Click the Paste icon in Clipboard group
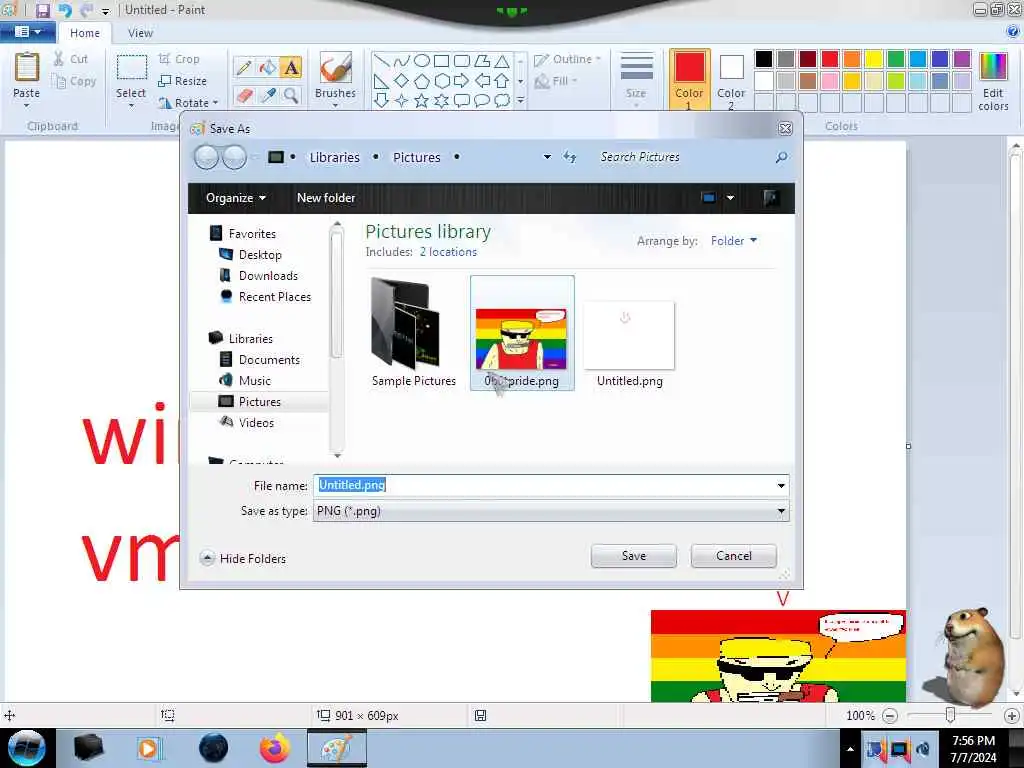 tap(27, 67)
